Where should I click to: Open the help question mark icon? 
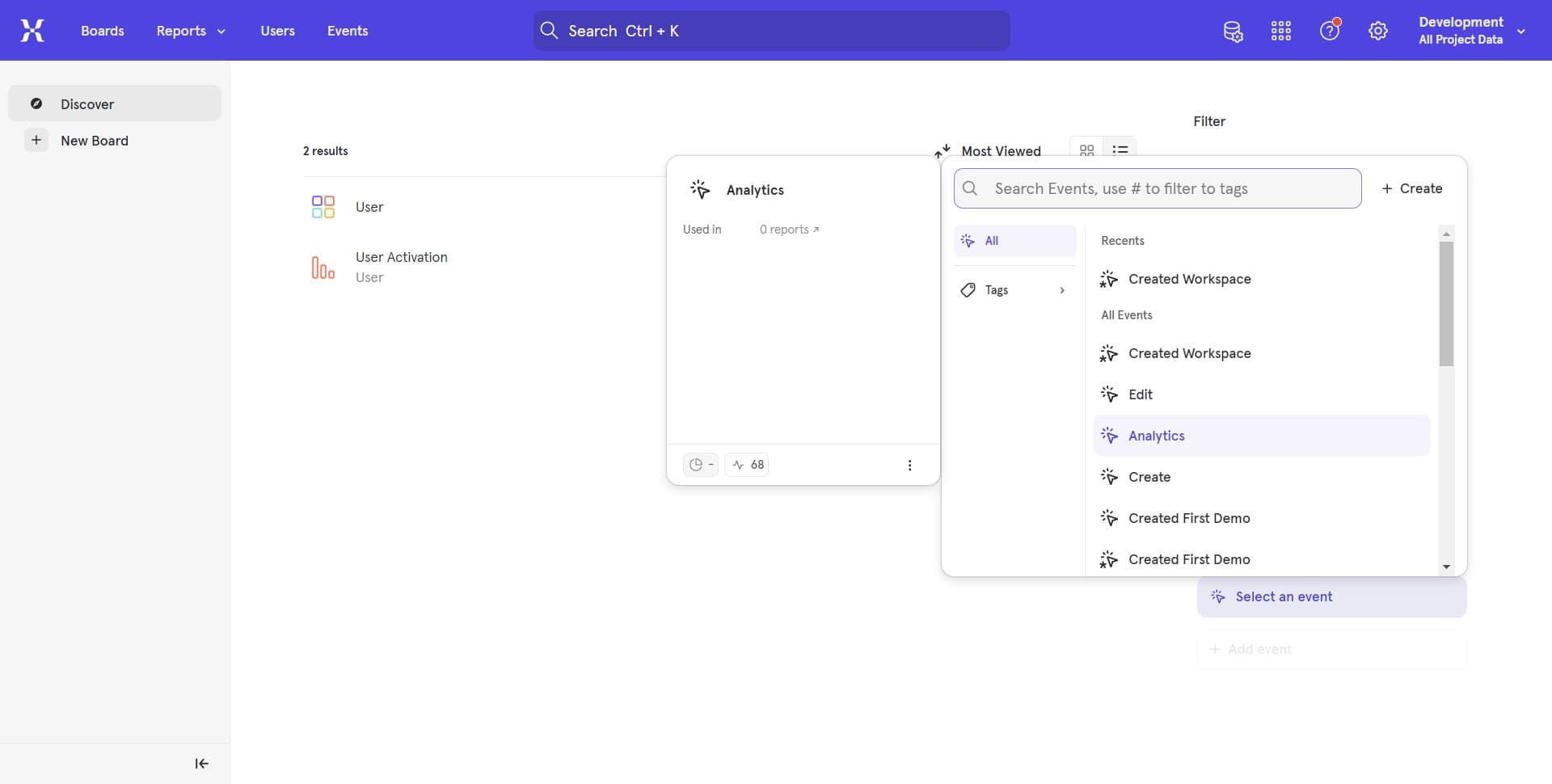coord(1330,32)
